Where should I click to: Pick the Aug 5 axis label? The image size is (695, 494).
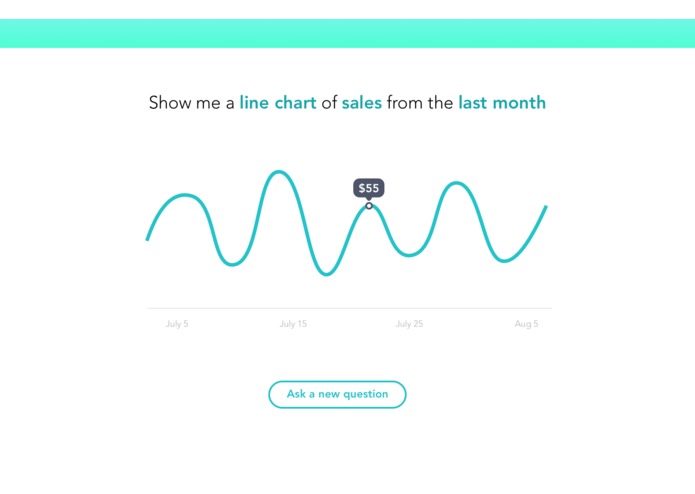(x=526, y=324)
